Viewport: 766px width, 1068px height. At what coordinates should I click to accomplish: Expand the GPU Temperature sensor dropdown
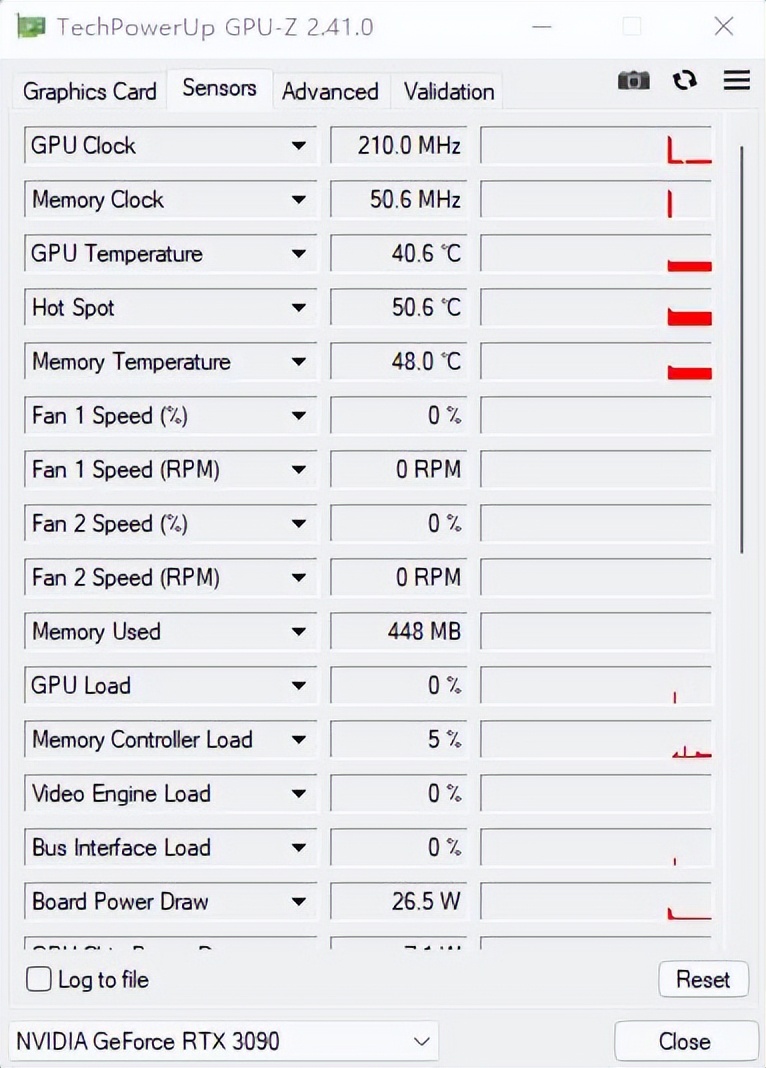298,254
